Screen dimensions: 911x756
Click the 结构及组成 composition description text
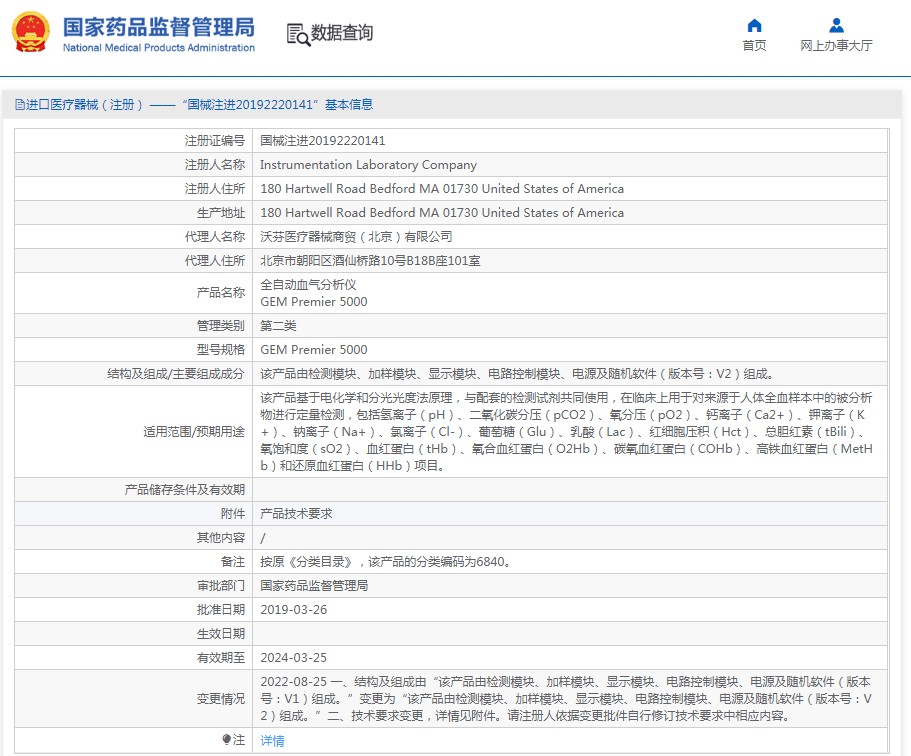[517, 374]
